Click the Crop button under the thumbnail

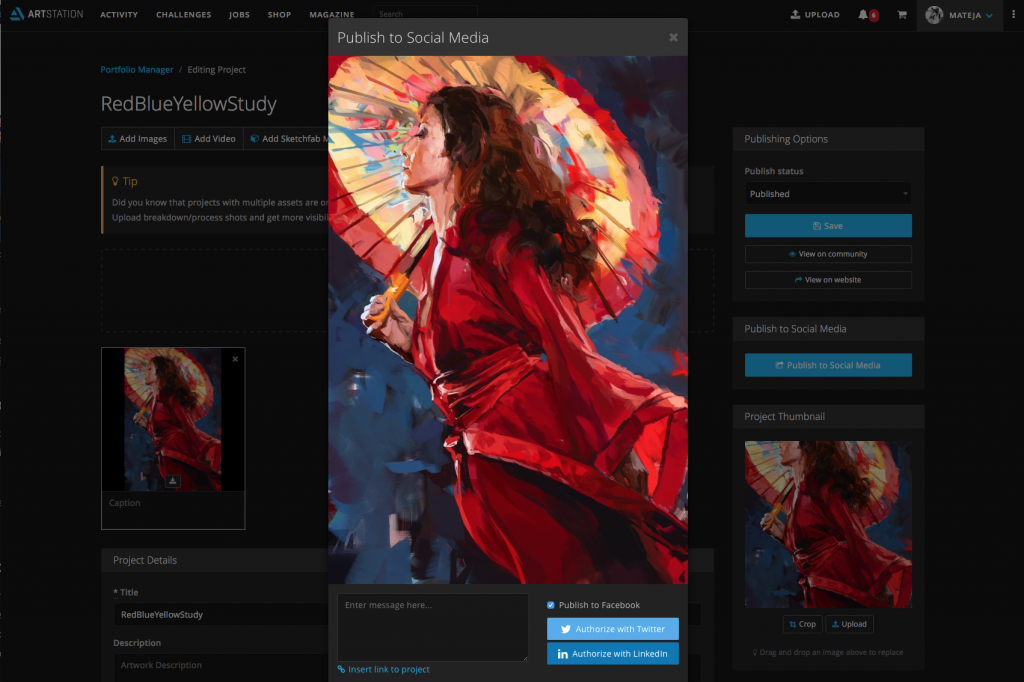point(802,624)
